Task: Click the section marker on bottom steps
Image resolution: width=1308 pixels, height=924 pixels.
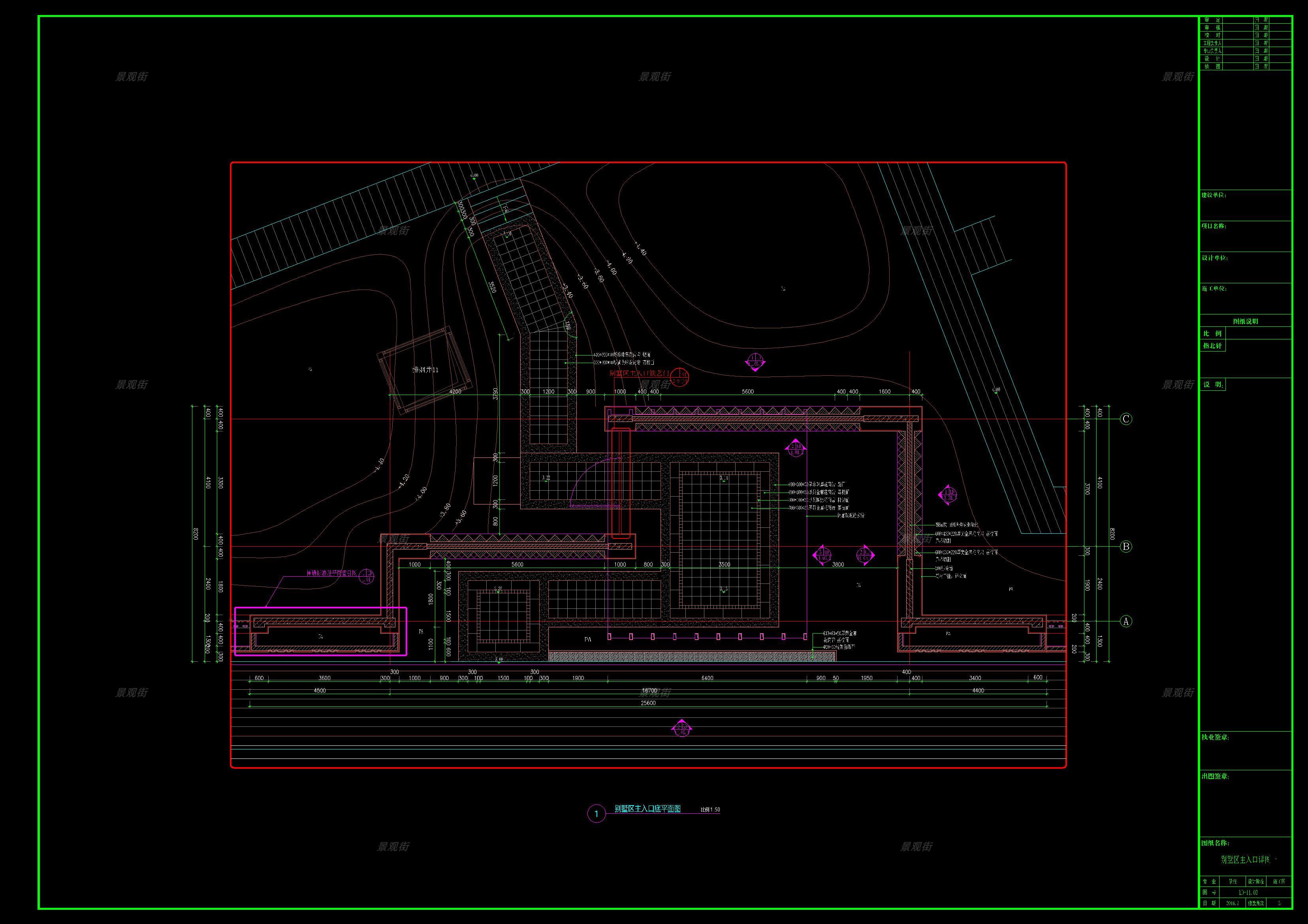Action: (681, 728)
